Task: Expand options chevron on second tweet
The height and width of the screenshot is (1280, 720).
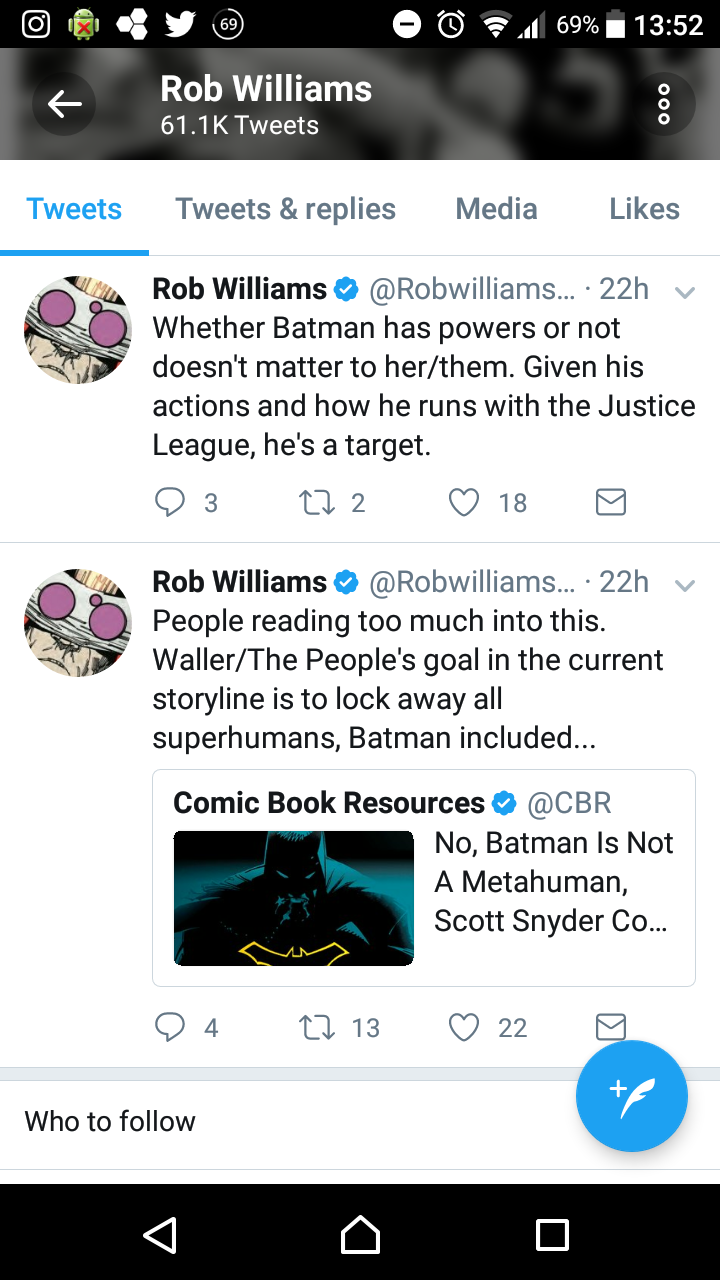Action: 685,586
